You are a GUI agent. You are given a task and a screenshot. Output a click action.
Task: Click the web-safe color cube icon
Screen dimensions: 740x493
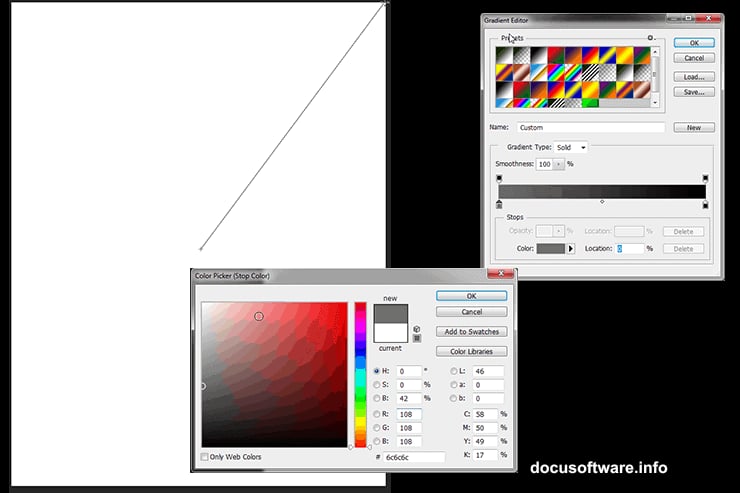[415, 328]
